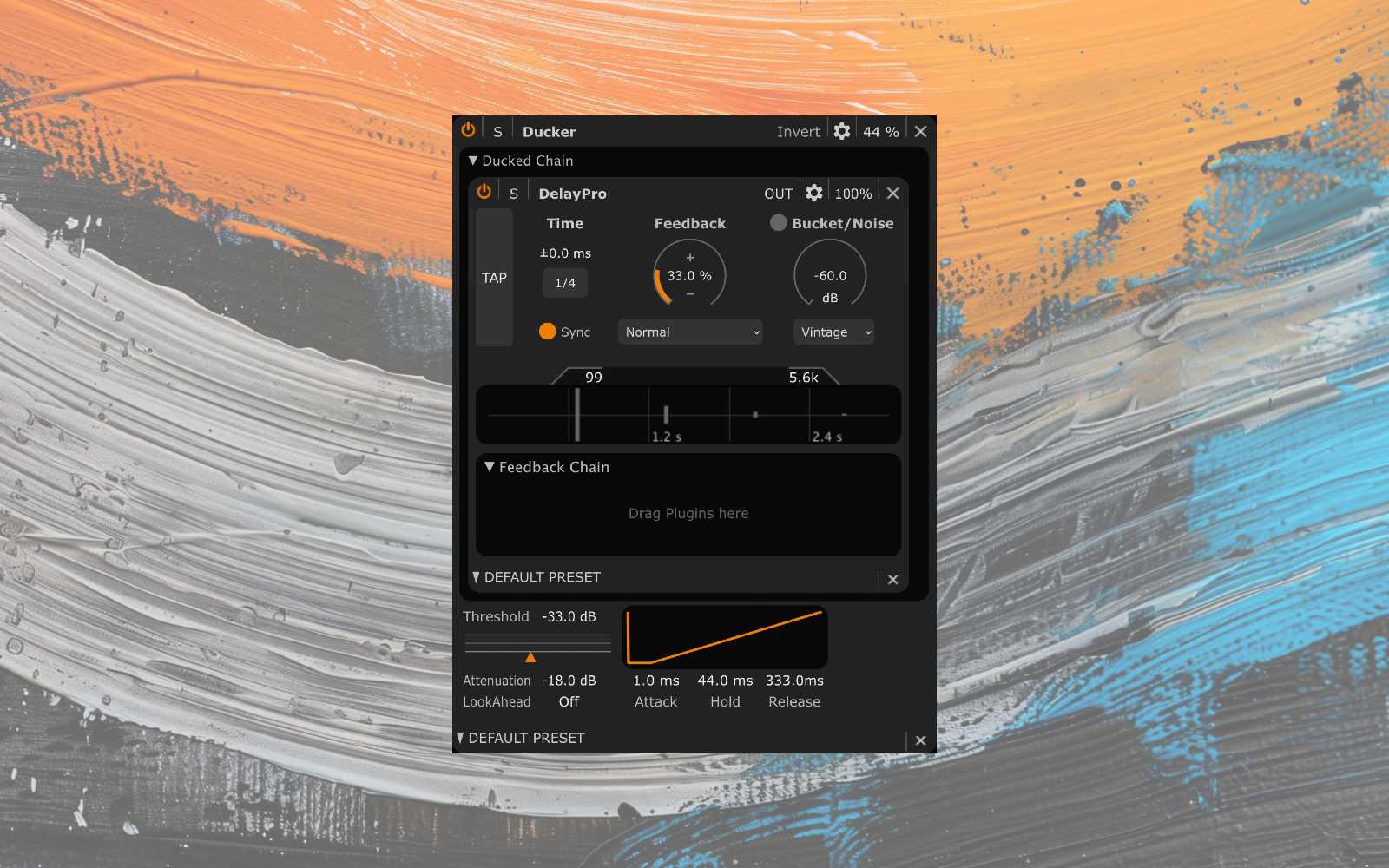Click the X beside Ducker DEFAULT PRESET

click(x=920, y=740)
